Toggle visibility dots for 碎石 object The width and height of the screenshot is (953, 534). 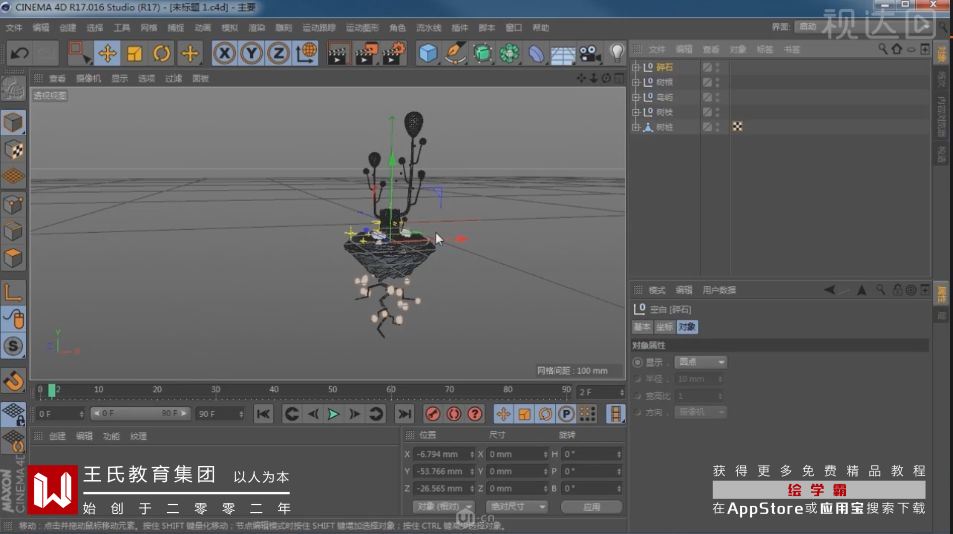pyautogui.click(x=718, y=67)
